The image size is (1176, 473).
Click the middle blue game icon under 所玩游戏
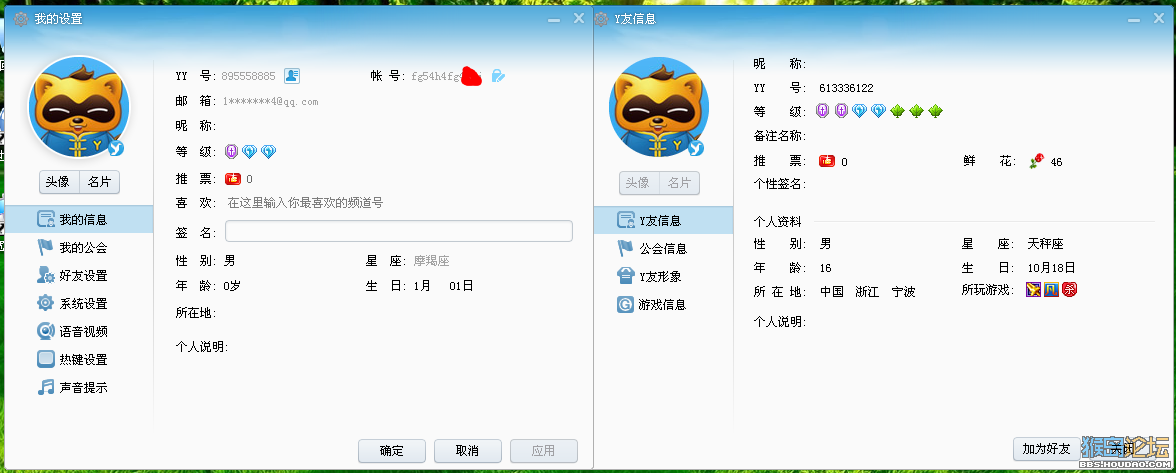point(1052,289)
